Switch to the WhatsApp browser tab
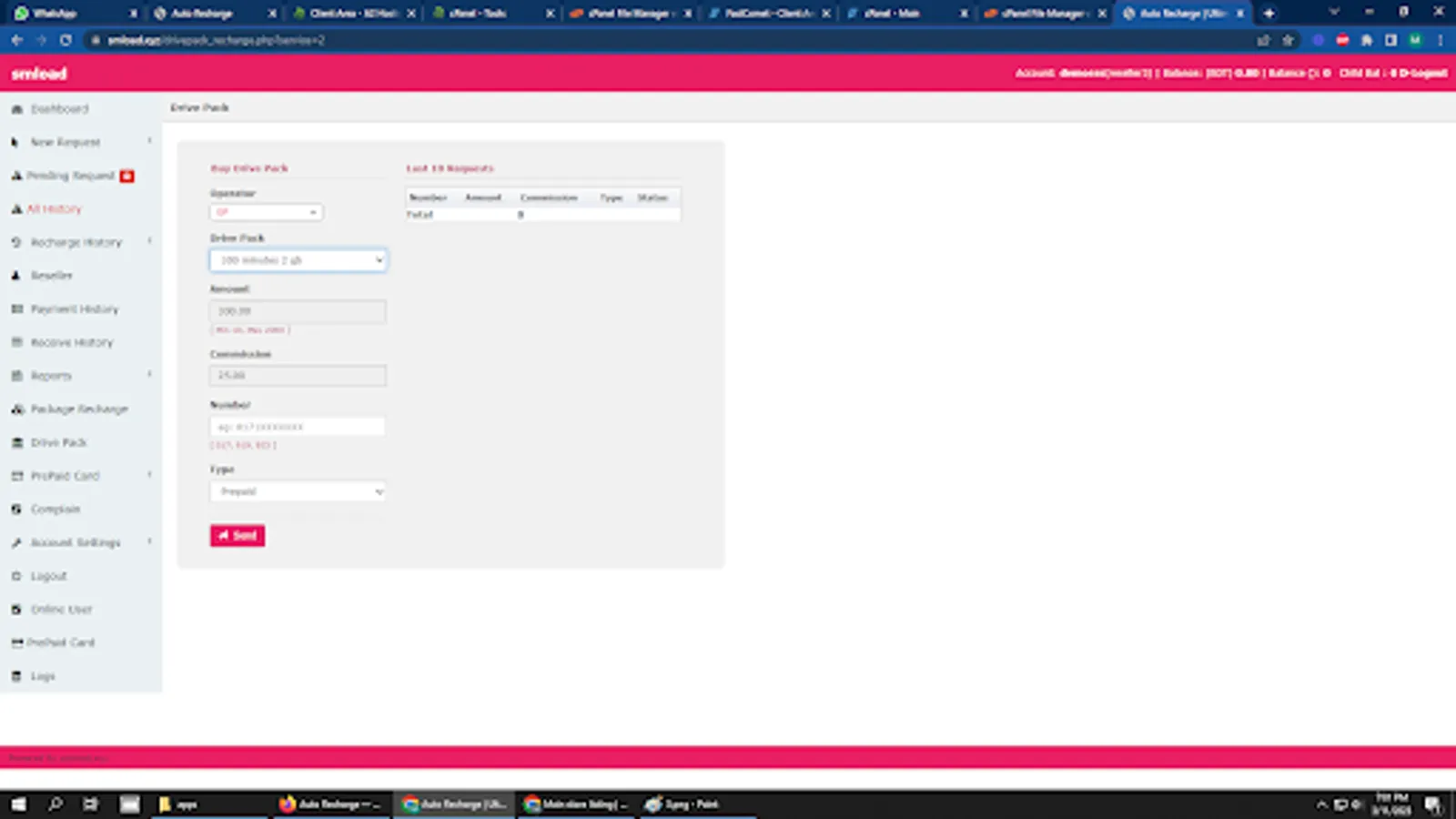Image resolution: width=1456 pixels, height=819 pixels. point(75,14)
